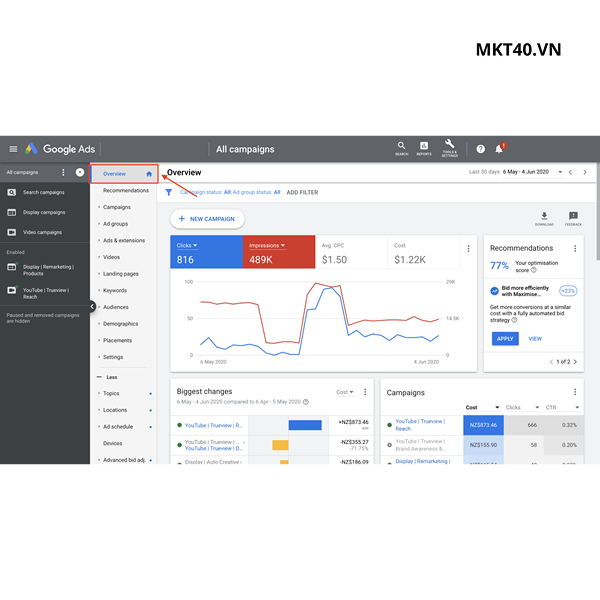Click the Display campaigns icon

point(12,212)
